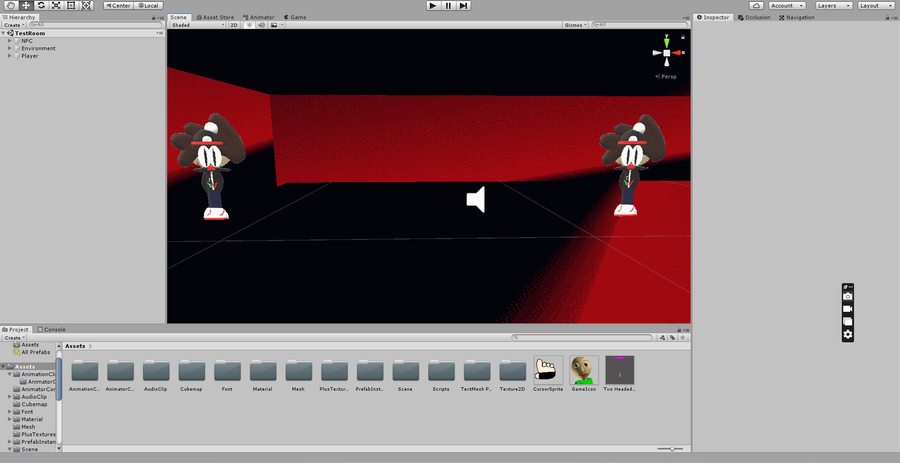
Task: Toggle scene audio speaker button
Action: tap(261, 25)
